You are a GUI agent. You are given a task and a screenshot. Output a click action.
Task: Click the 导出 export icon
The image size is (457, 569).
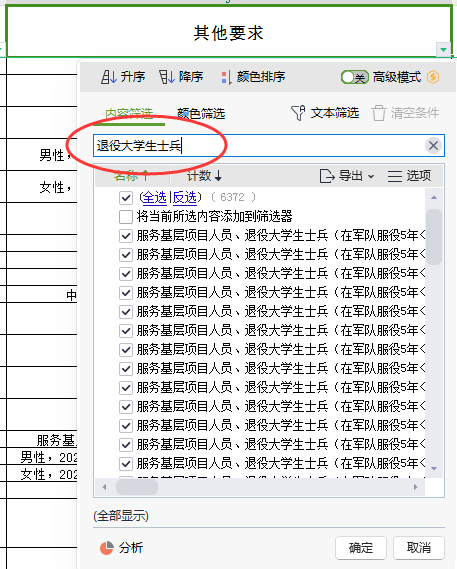(x=327, y=176)
